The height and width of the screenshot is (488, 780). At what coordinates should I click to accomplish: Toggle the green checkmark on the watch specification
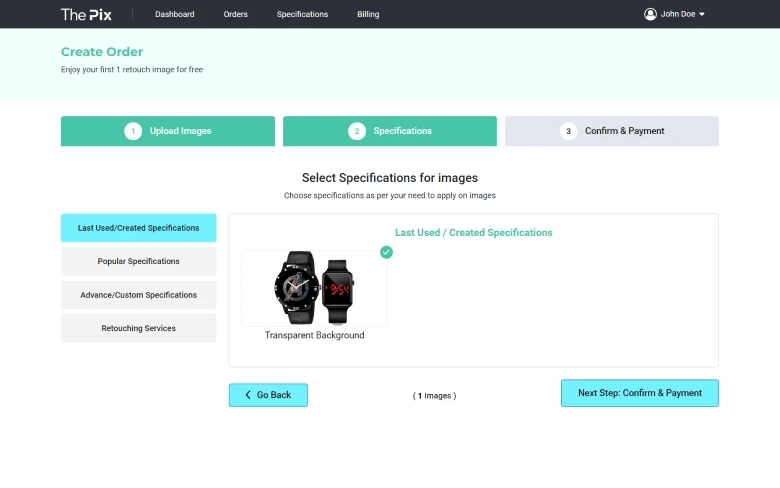(386, 252)
